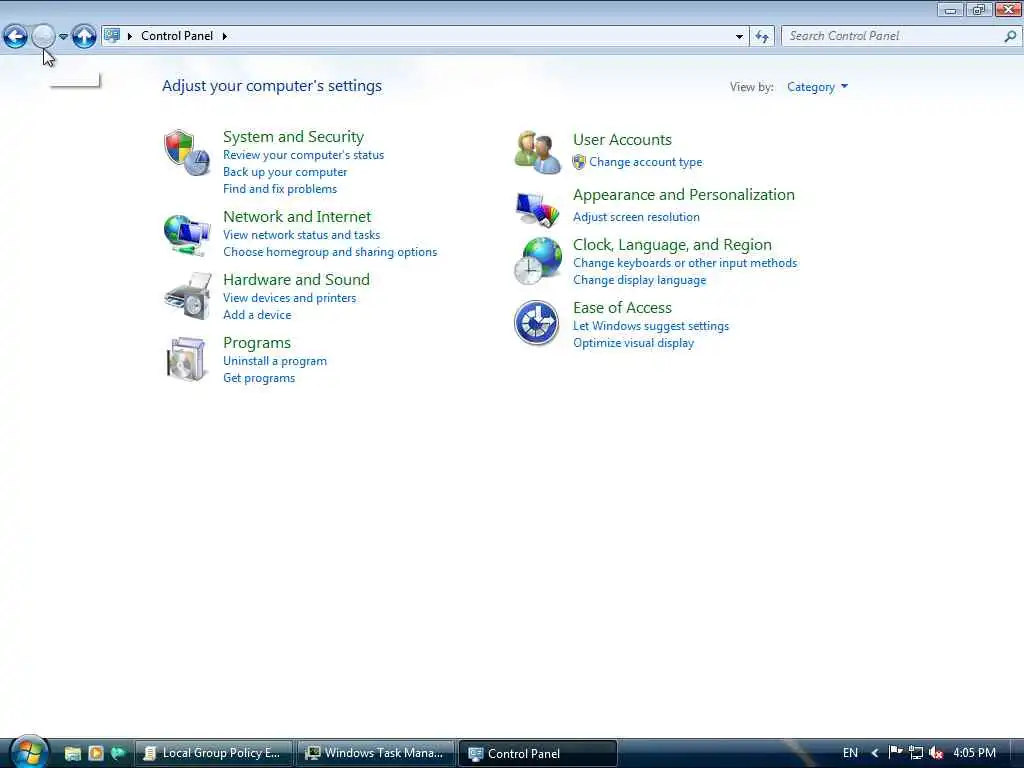Click the muted volume tray icon

coord(936,753)
